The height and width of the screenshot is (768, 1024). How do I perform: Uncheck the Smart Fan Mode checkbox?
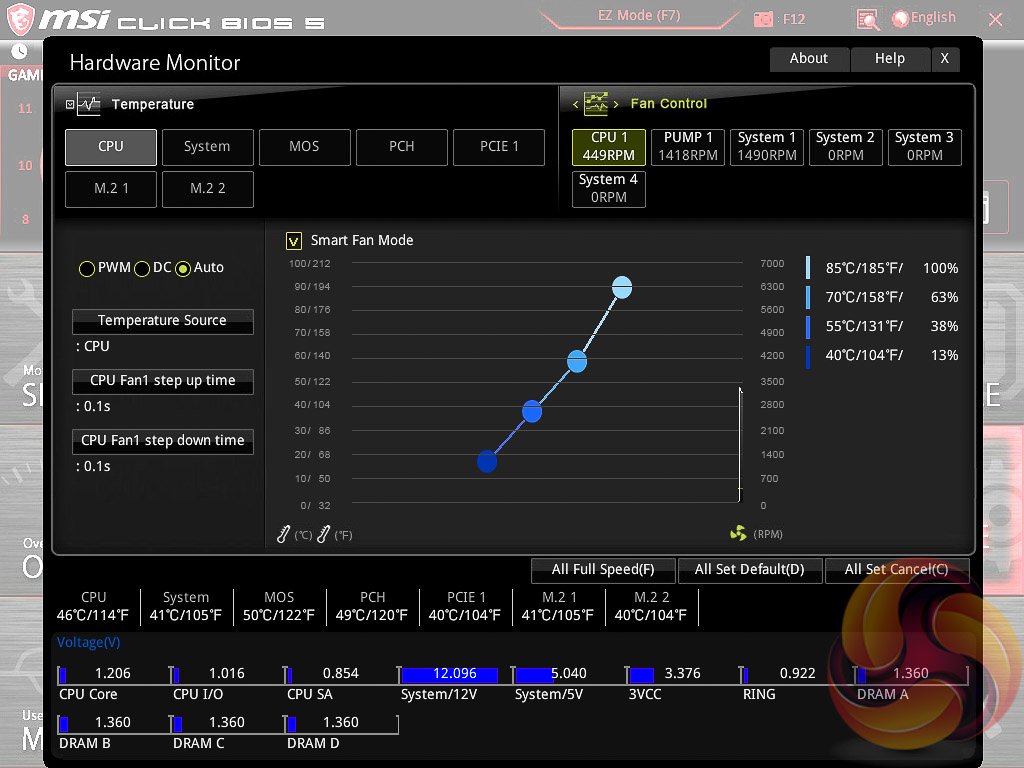(x=294, y=241)
